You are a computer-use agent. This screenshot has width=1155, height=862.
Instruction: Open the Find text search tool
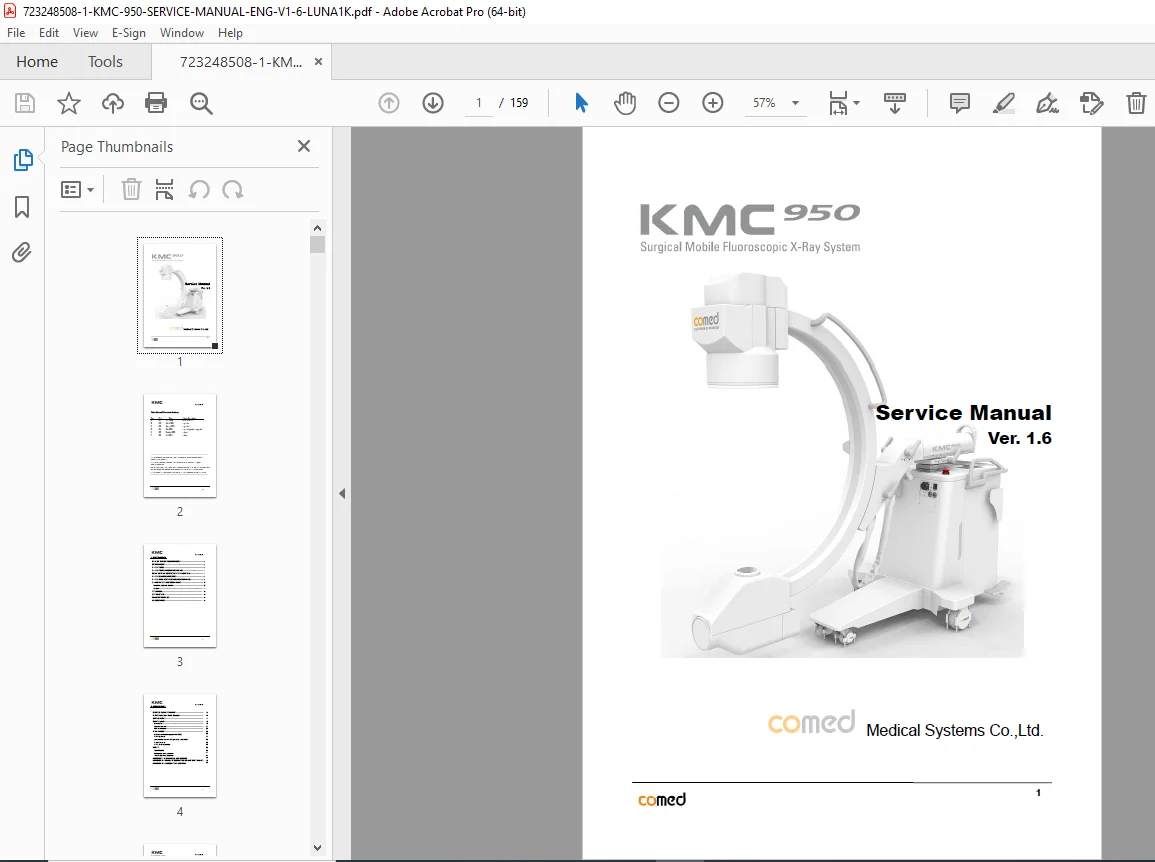point(201,103)
